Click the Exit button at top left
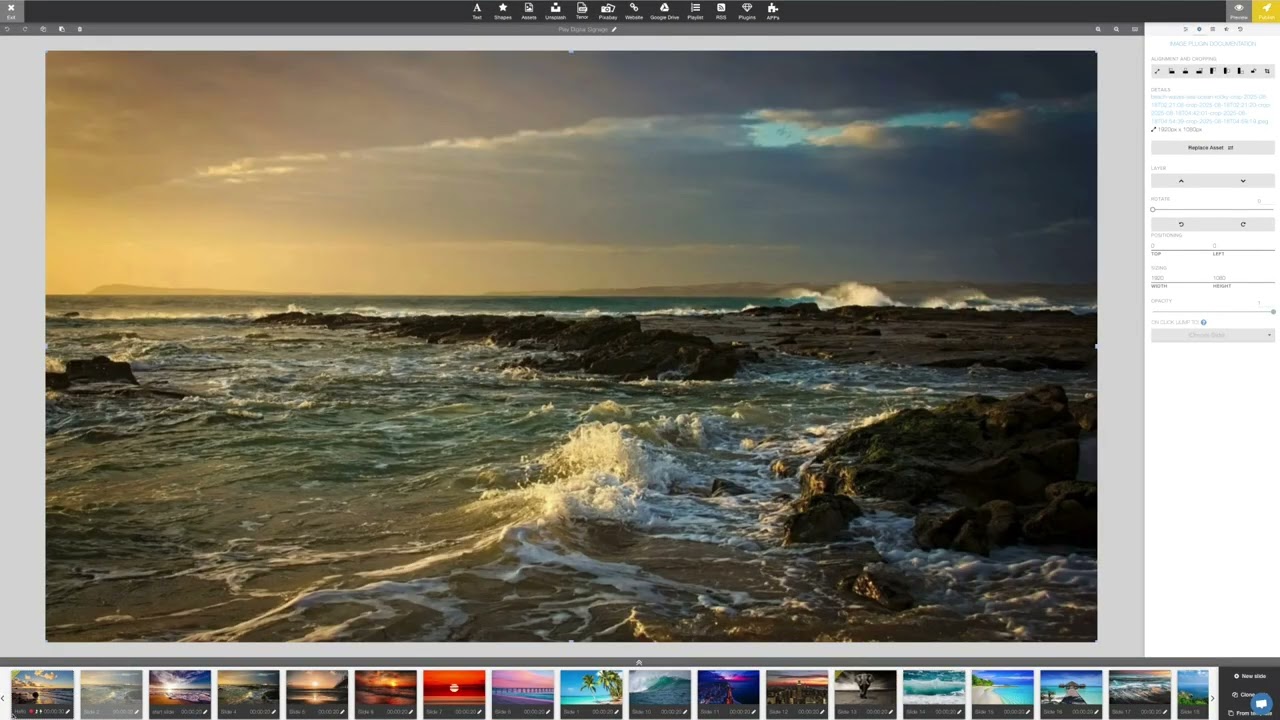 [x=11, y=11]
